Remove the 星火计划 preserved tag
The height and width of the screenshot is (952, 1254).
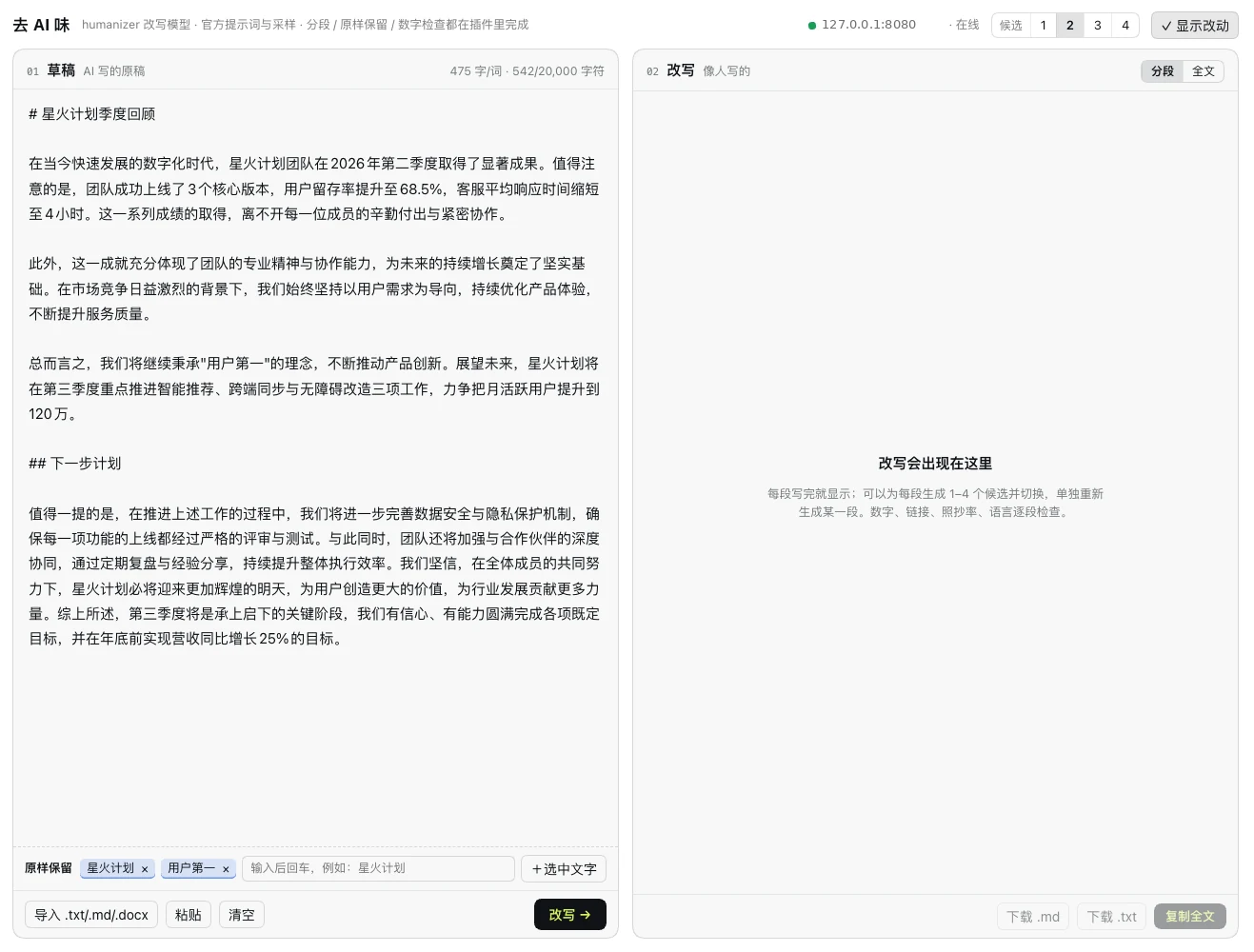click(145, 869)
